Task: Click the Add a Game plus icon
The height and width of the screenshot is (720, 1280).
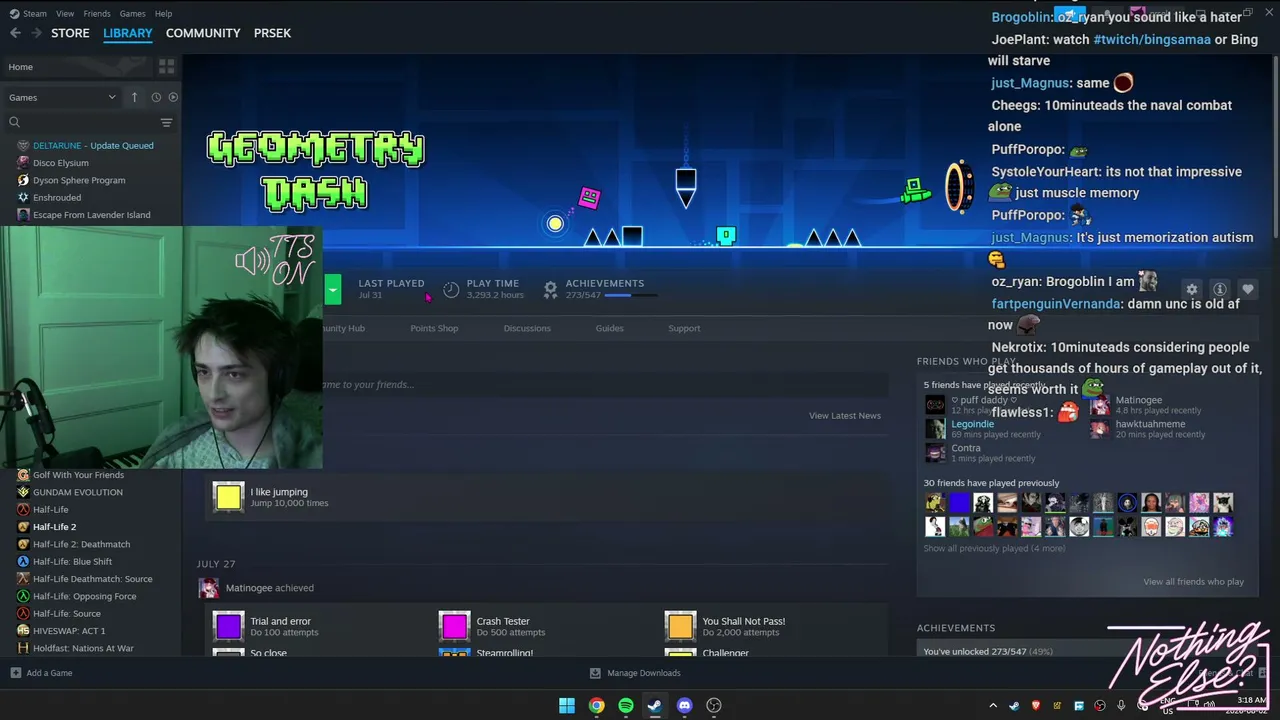Action: (15, 673)
